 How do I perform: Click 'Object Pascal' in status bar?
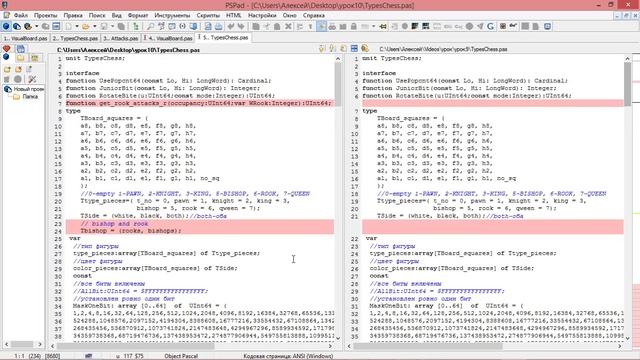point(181,356)
